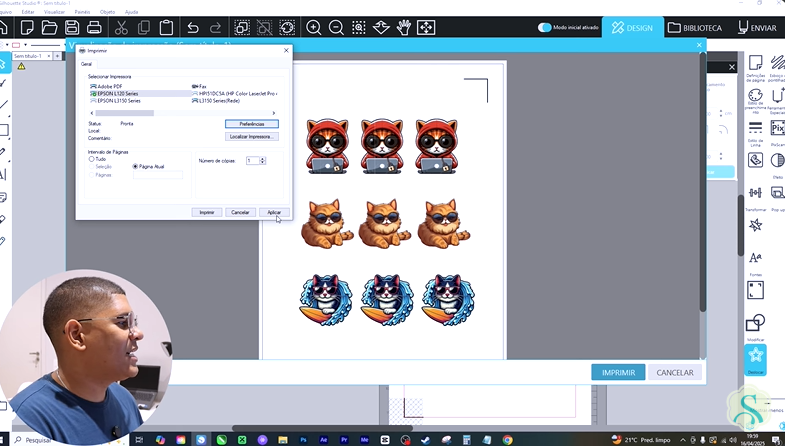Click Imprimir in the print dialog

pos(207,212)
